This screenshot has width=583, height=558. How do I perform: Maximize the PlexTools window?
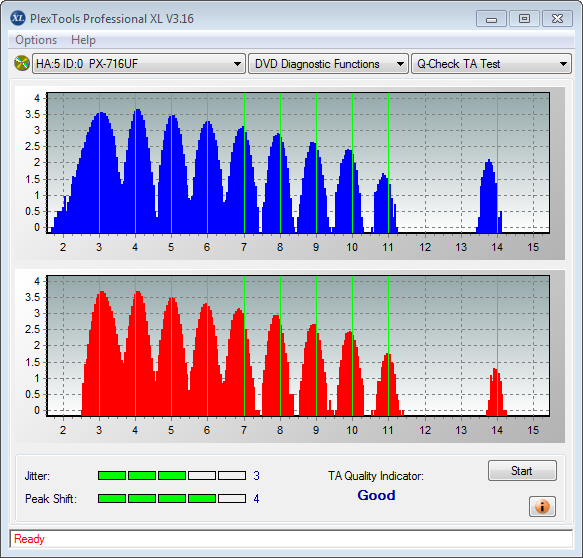pos(524,19)
